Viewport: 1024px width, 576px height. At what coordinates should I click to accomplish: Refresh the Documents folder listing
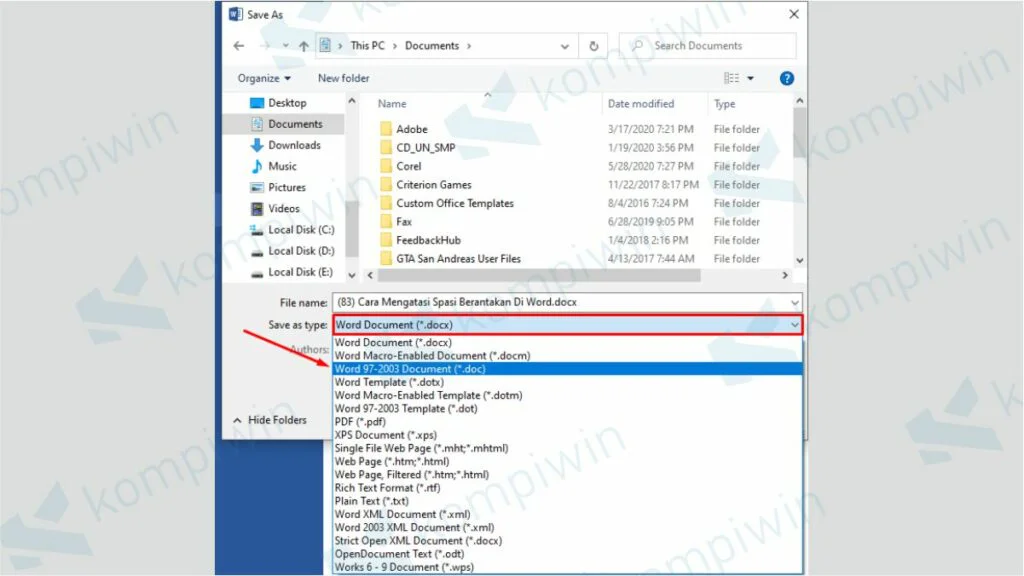click(594, 46)
